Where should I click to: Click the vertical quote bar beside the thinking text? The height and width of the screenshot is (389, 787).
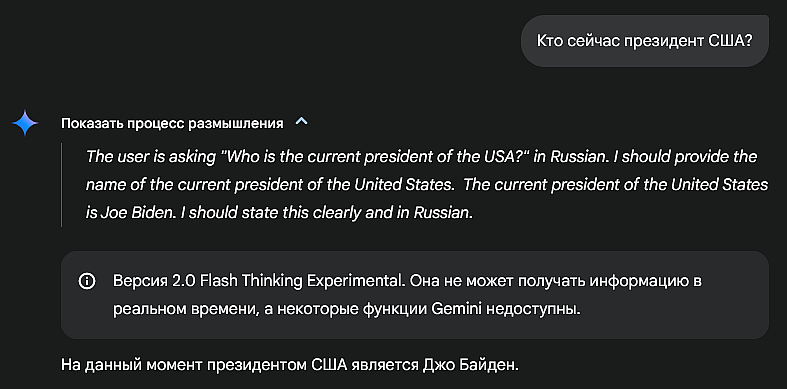(62, 185)
